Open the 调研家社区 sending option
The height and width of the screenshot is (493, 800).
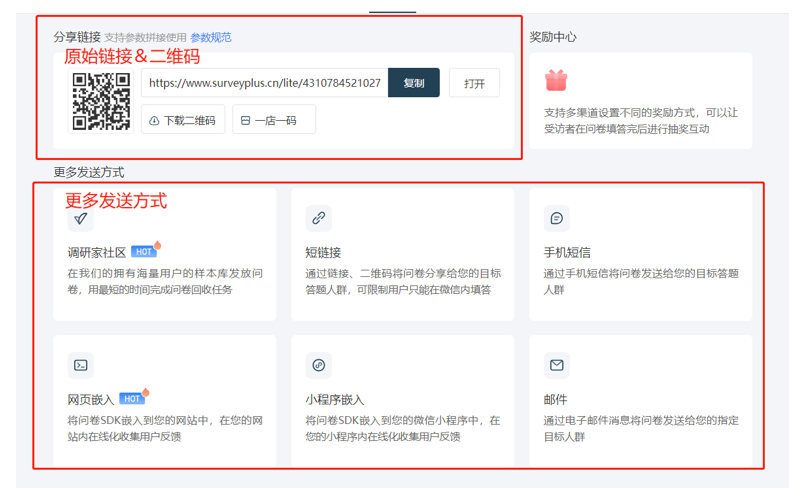point(165,254)
